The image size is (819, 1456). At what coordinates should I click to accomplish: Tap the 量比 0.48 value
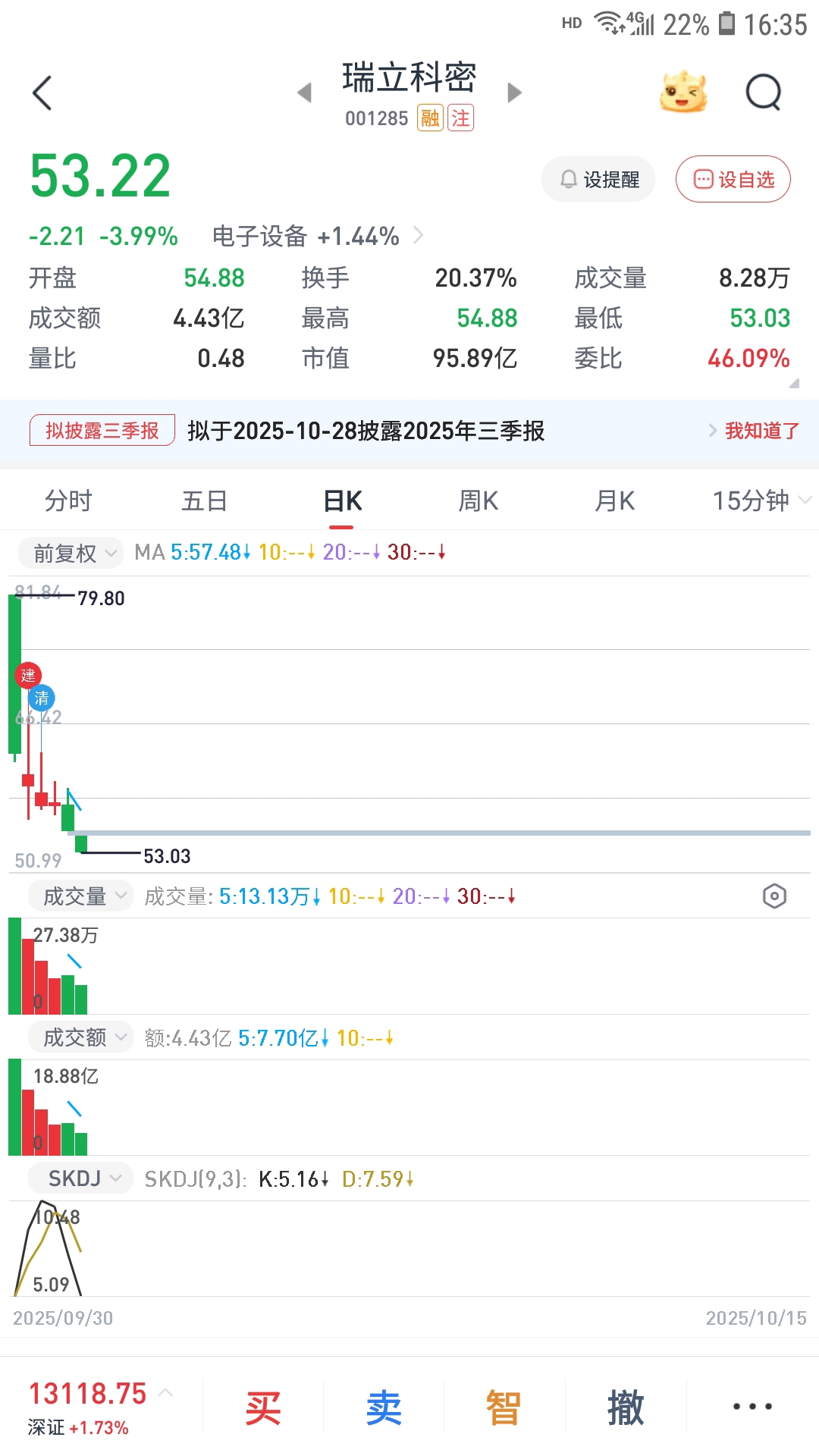click(x=221, y=359)
